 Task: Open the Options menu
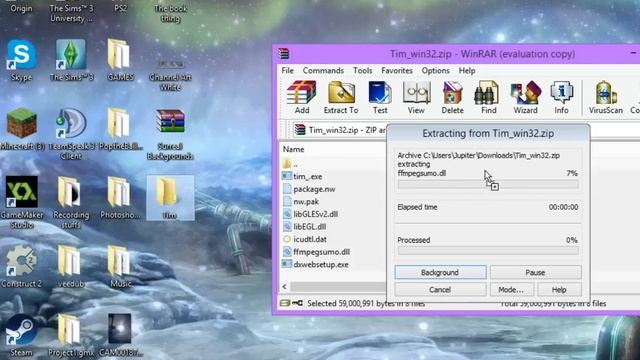pos(436,71)
